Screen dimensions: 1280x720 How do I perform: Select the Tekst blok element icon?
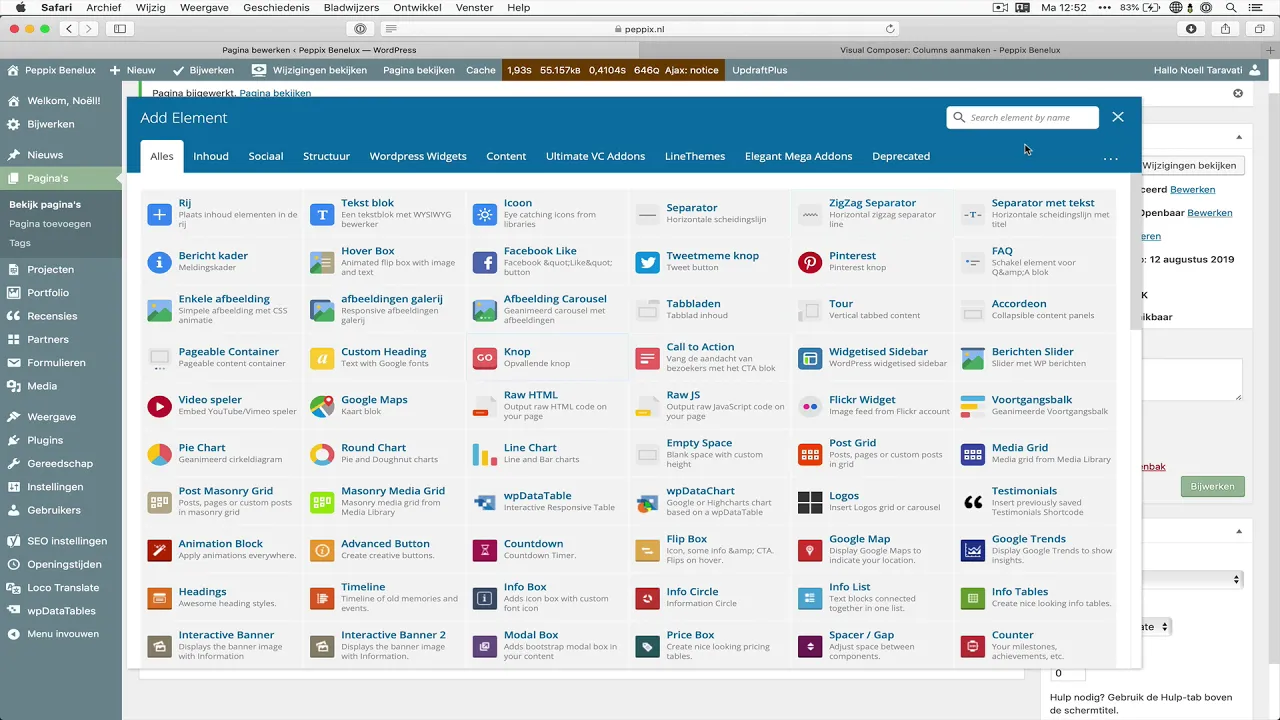click(322, 214)
